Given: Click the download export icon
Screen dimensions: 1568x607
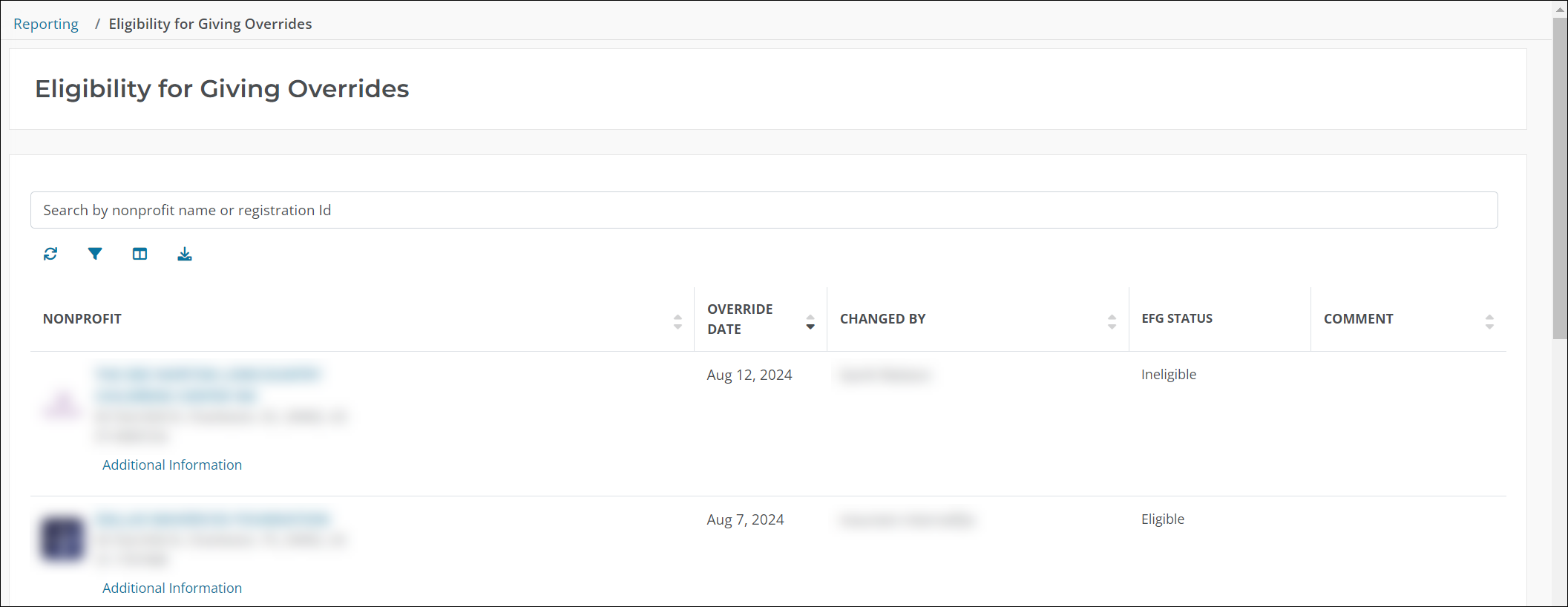Looking at the screenshot, I should click(x=185, y=254).
